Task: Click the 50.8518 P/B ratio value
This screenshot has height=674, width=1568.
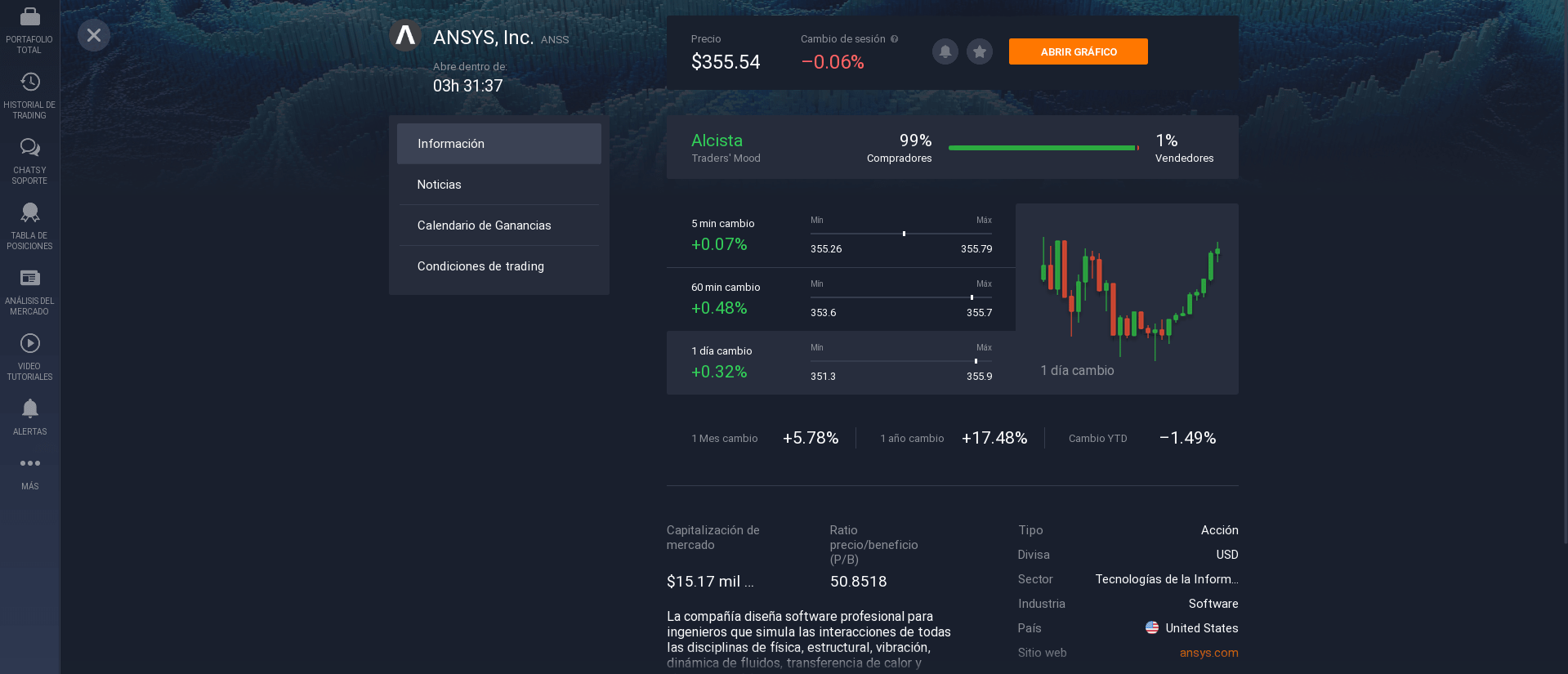Action: point(858,582)
